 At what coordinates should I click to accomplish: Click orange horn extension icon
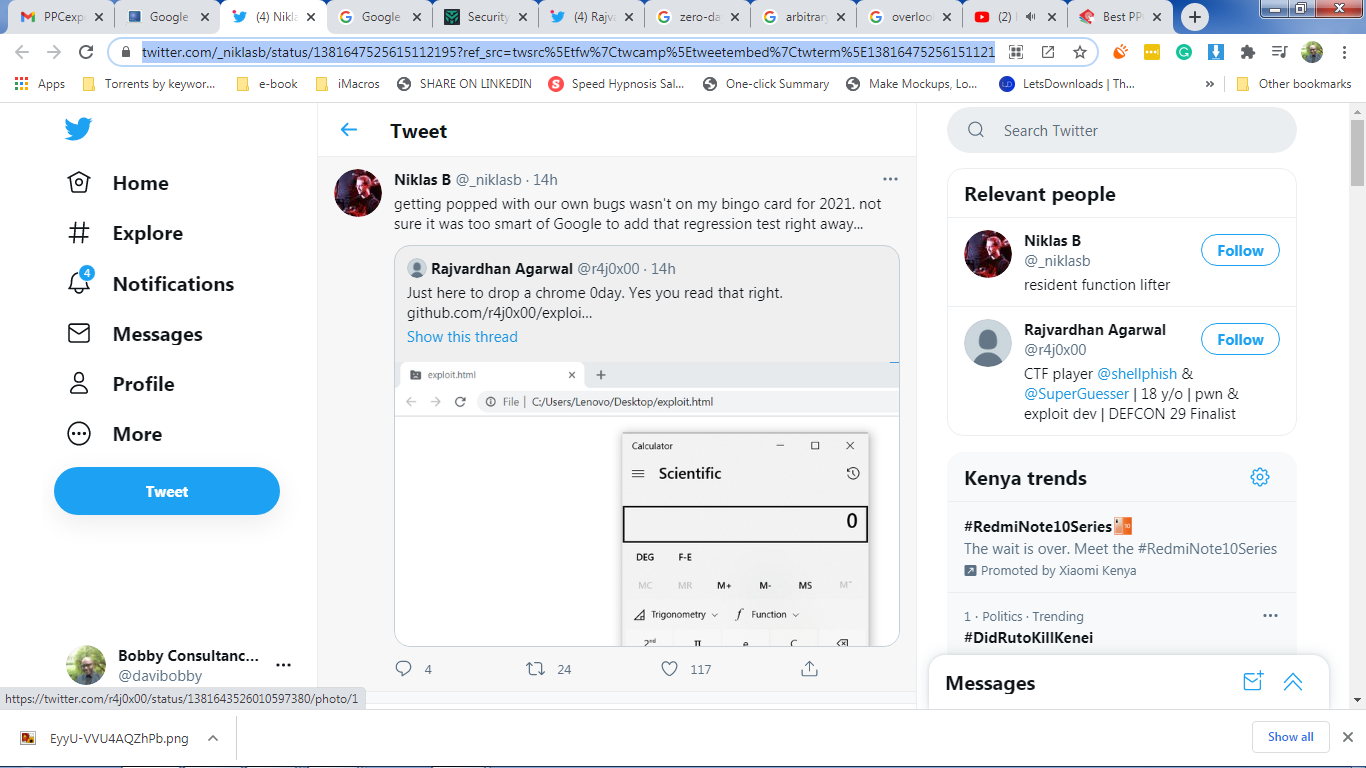(1120, 52)
